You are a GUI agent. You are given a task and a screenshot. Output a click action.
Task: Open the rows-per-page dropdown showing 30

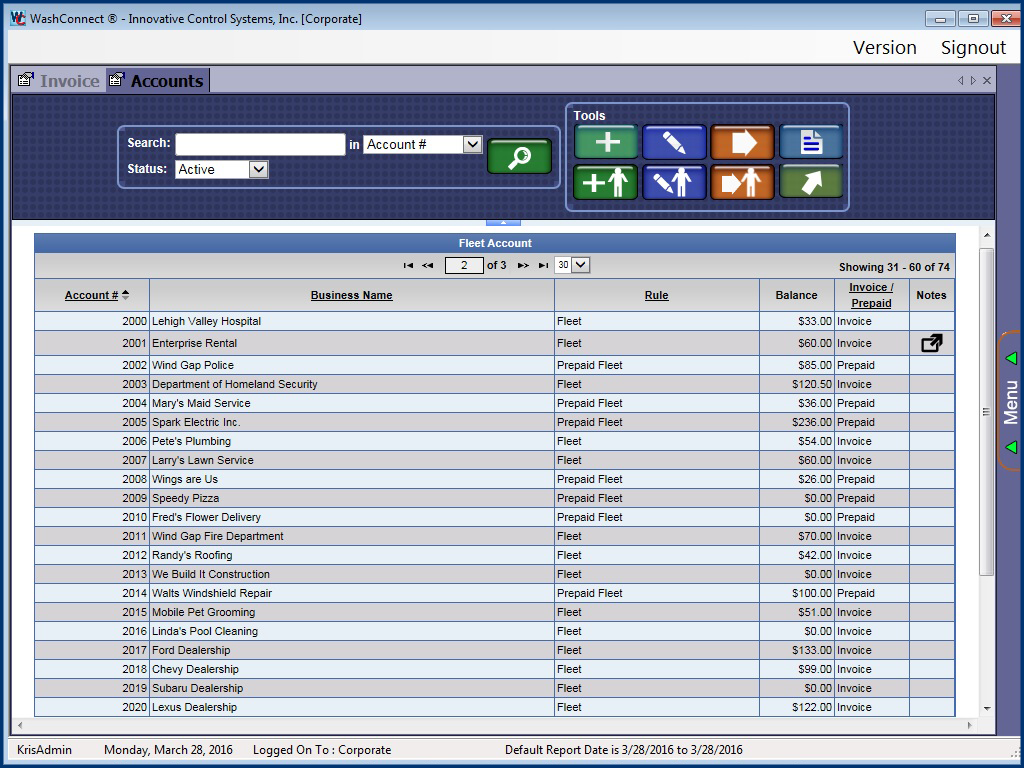(x=580, y=265)
